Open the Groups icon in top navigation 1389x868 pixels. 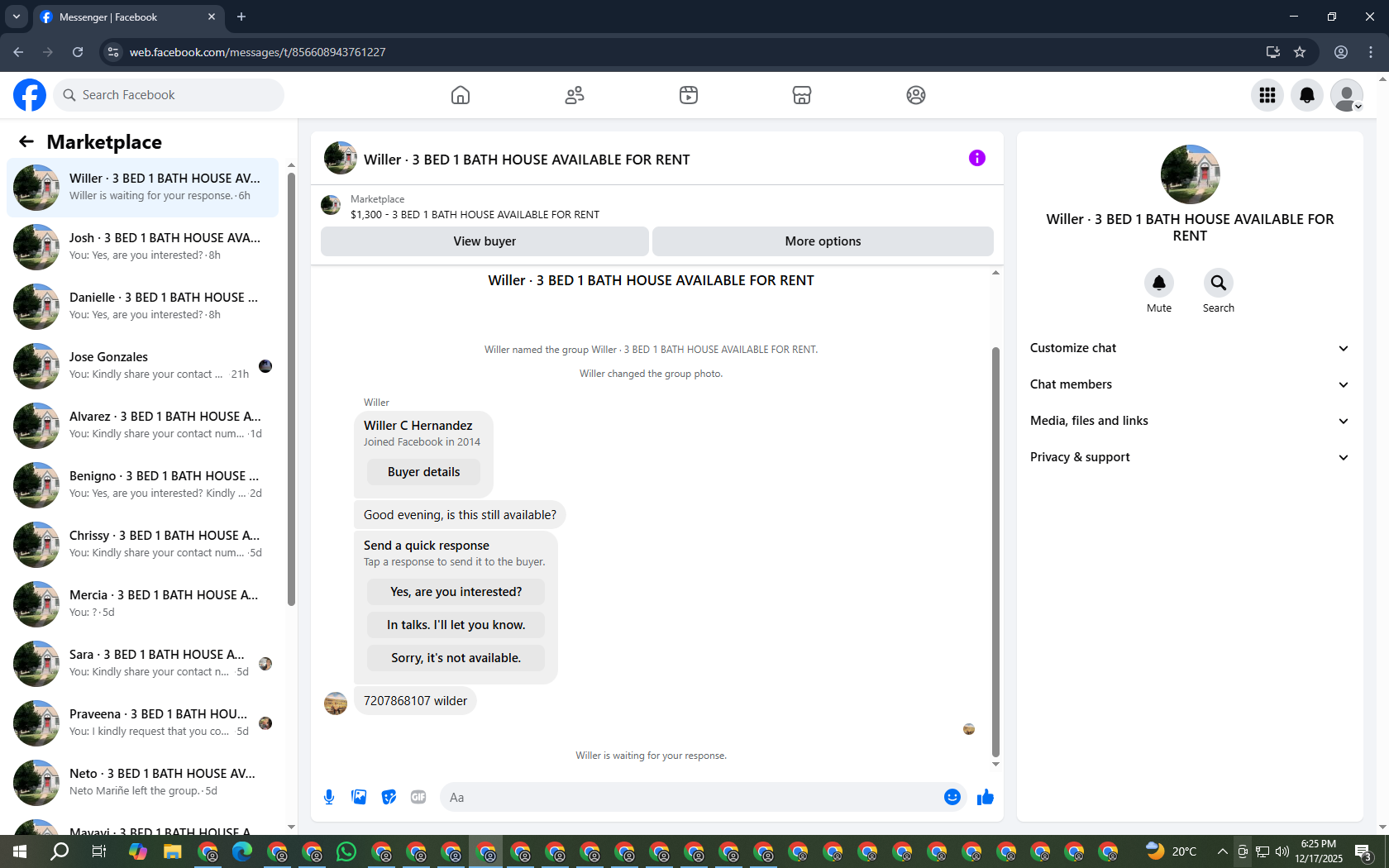[916, 95]
